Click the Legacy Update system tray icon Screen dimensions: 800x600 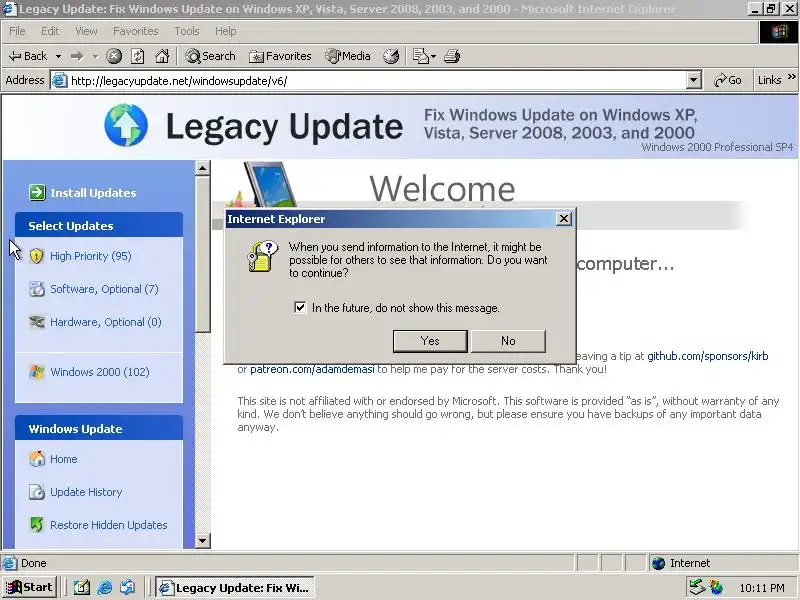[x=716, y=587]
